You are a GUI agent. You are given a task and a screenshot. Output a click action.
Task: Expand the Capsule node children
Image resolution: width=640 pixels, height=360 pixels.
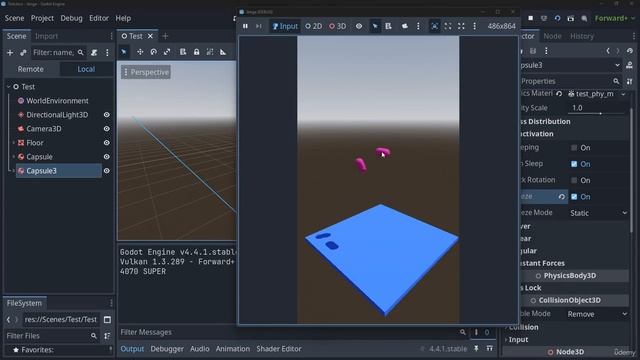pos(13,157)
